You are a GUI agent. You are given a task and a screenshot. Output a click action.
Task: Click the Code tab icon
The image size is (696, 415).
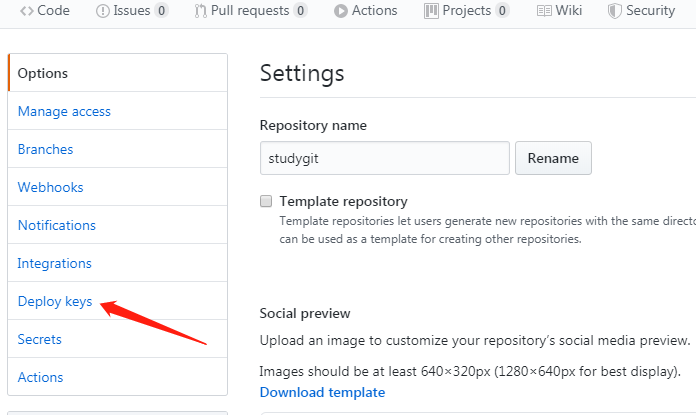27,11
